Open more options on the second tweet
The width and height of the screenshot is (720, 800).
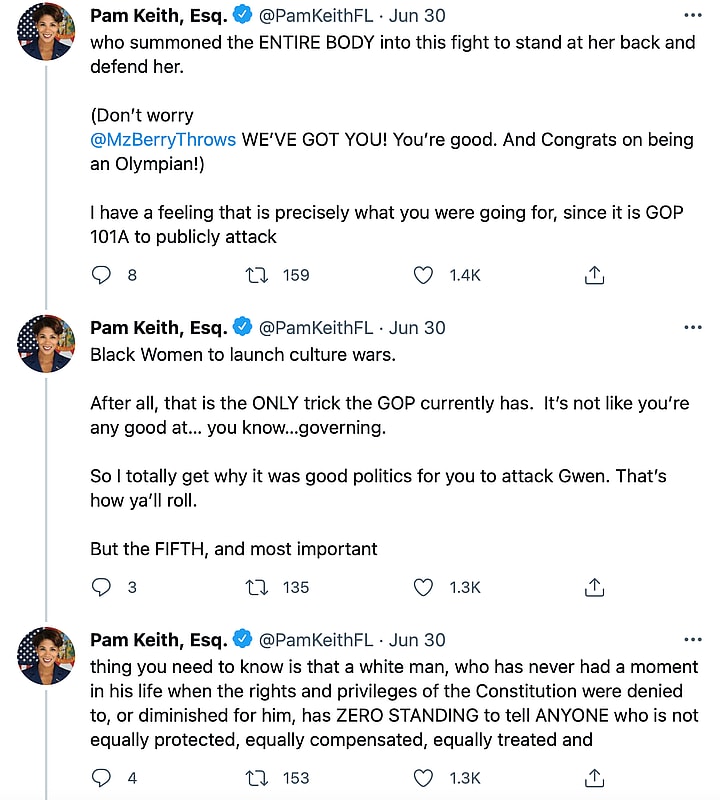[692, 328]
